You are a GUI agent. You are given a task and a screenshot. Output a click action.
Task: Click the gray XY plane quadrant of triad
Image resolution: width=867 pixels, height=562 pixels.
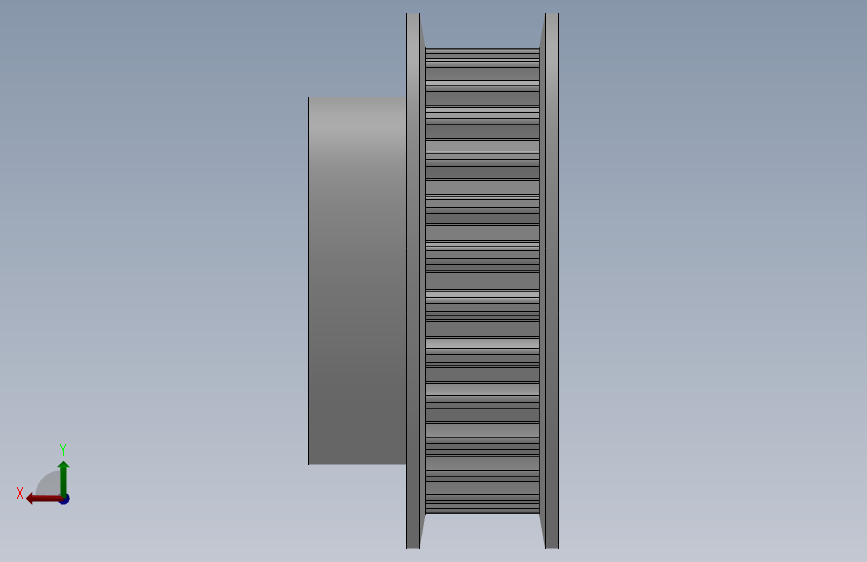[50, 485]
